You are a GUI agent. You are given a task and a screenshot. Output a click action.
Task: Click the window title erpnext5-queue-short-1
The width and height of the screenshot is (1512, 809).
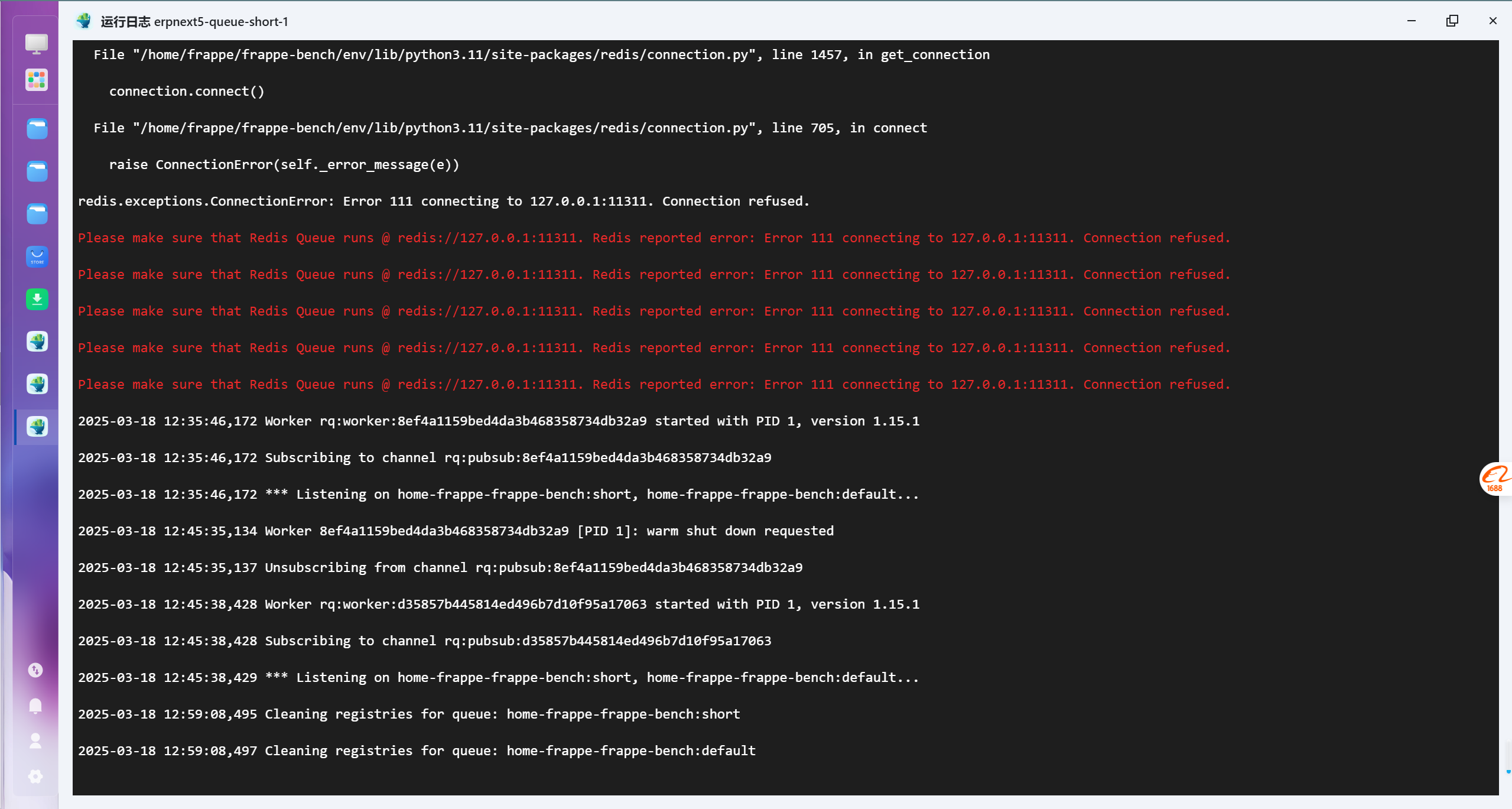[x=221, y=22]
